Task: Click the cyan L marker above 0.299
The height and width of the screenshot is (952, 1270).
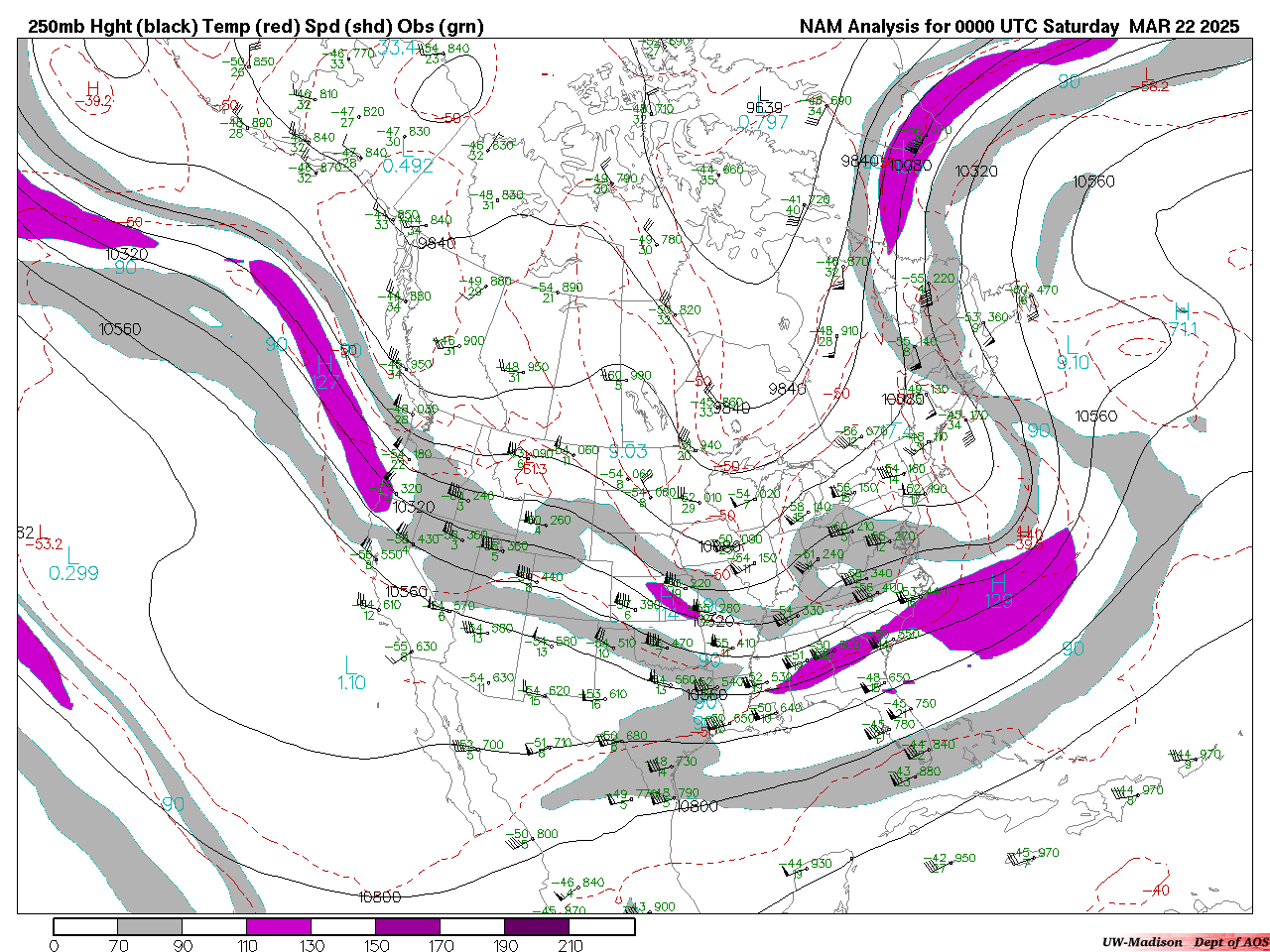Action: [x=69, y=555]
